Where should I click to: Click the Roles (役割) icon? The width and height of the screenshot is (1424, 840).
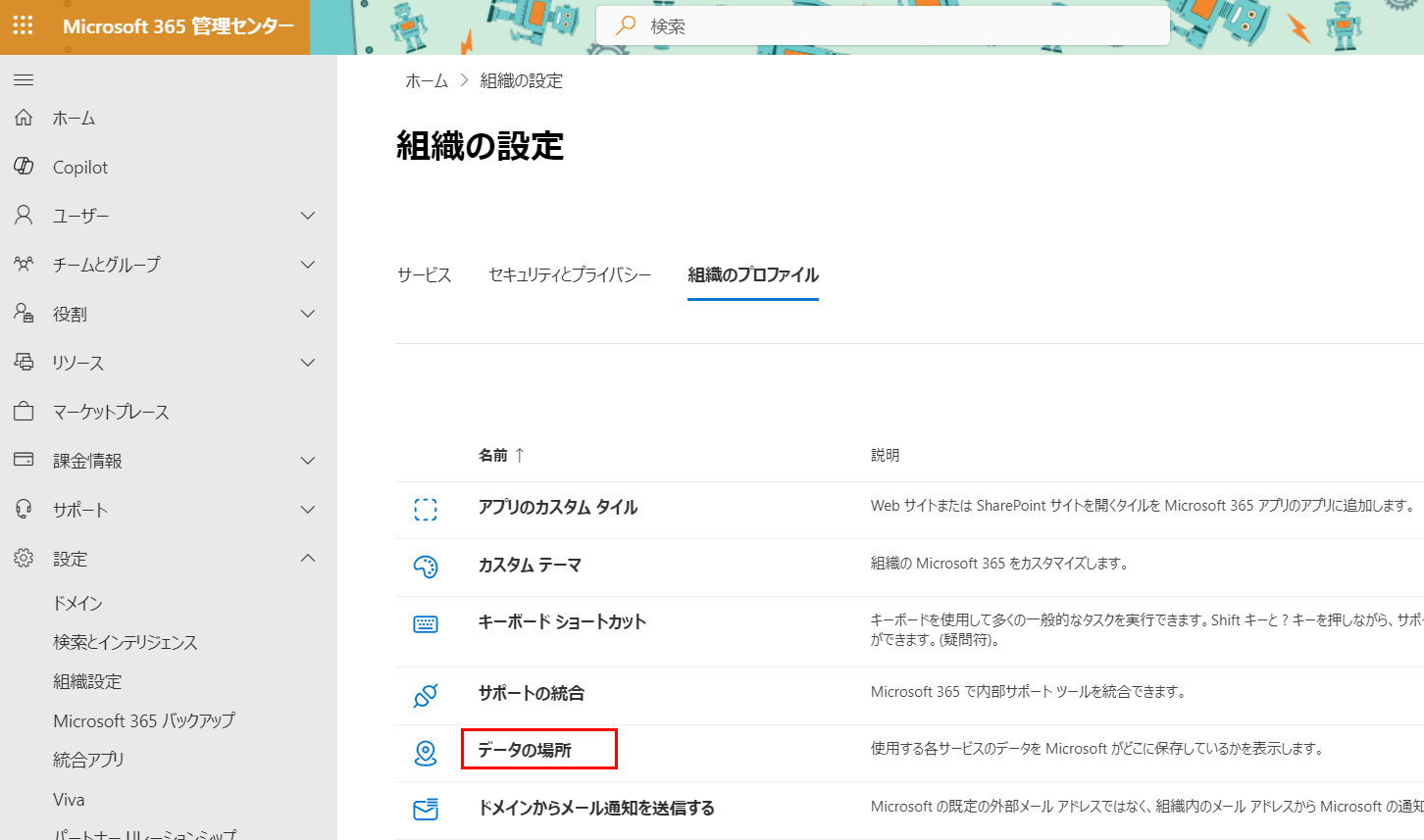tap(24, 313)
